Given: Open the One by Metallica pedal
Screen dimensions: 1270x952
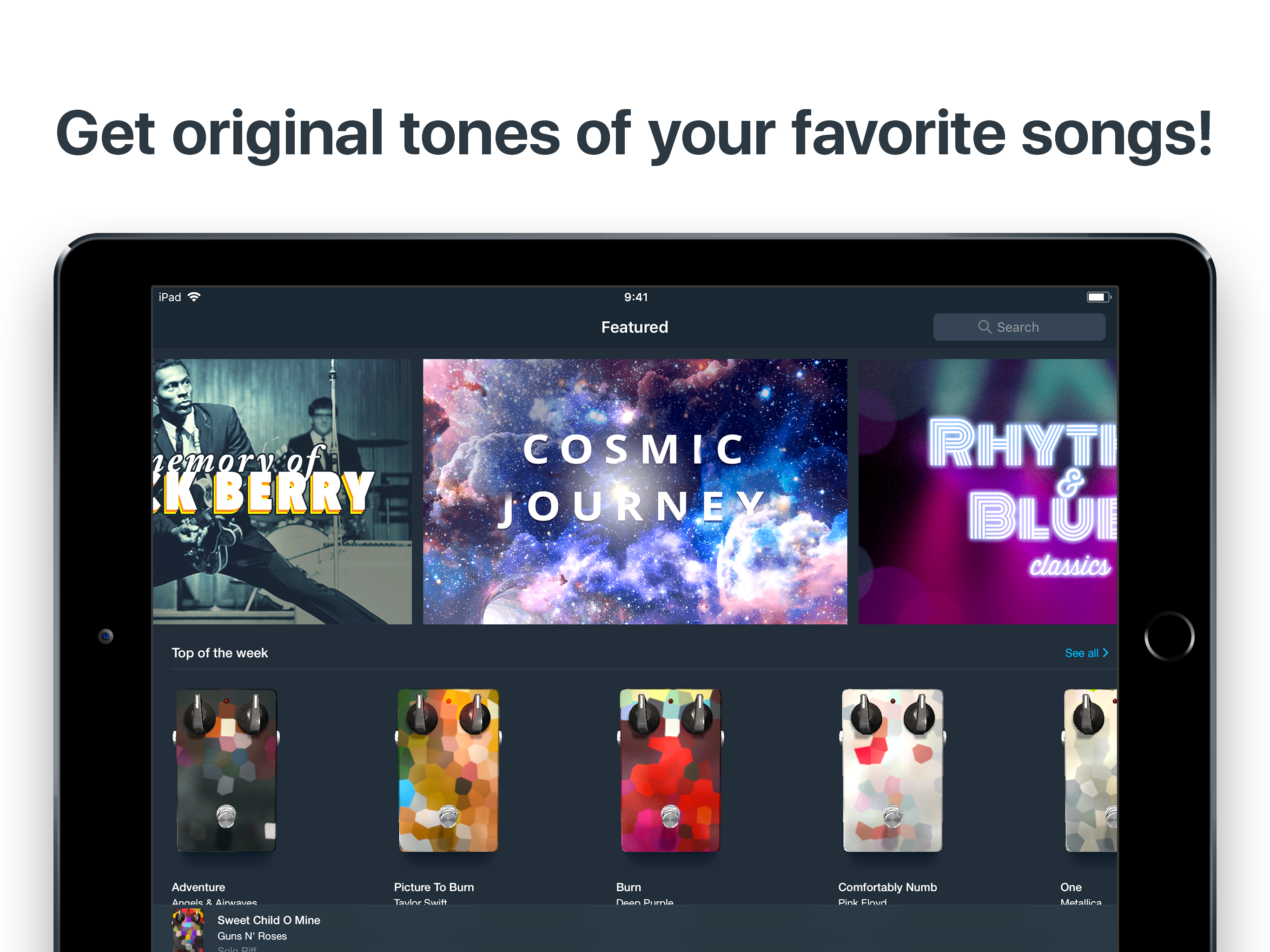Looking at the screenshot, I should (x=1090, y=771).
